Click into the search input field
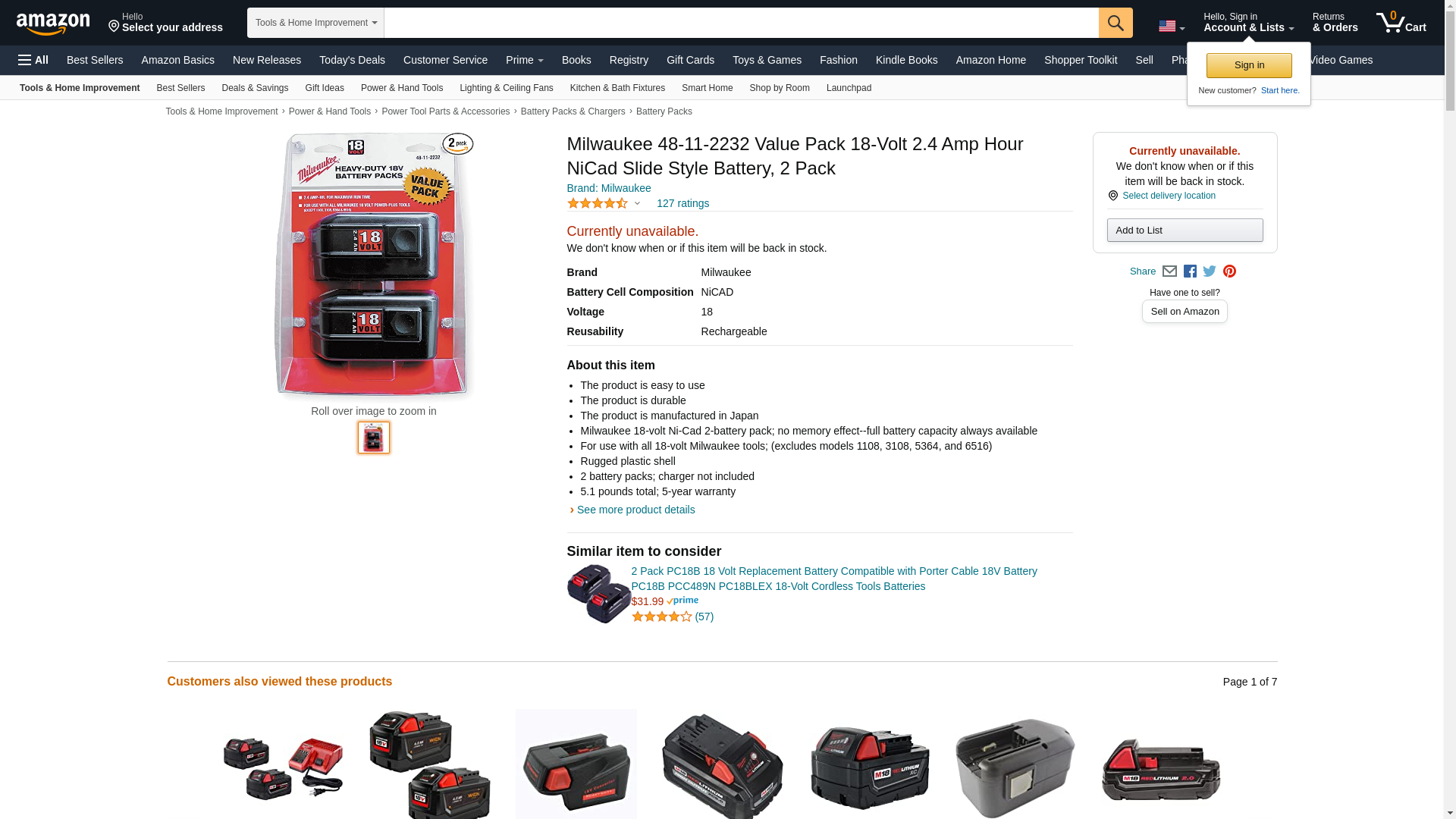The width and height of the screenshot is (1456, 819). [741, 23]
